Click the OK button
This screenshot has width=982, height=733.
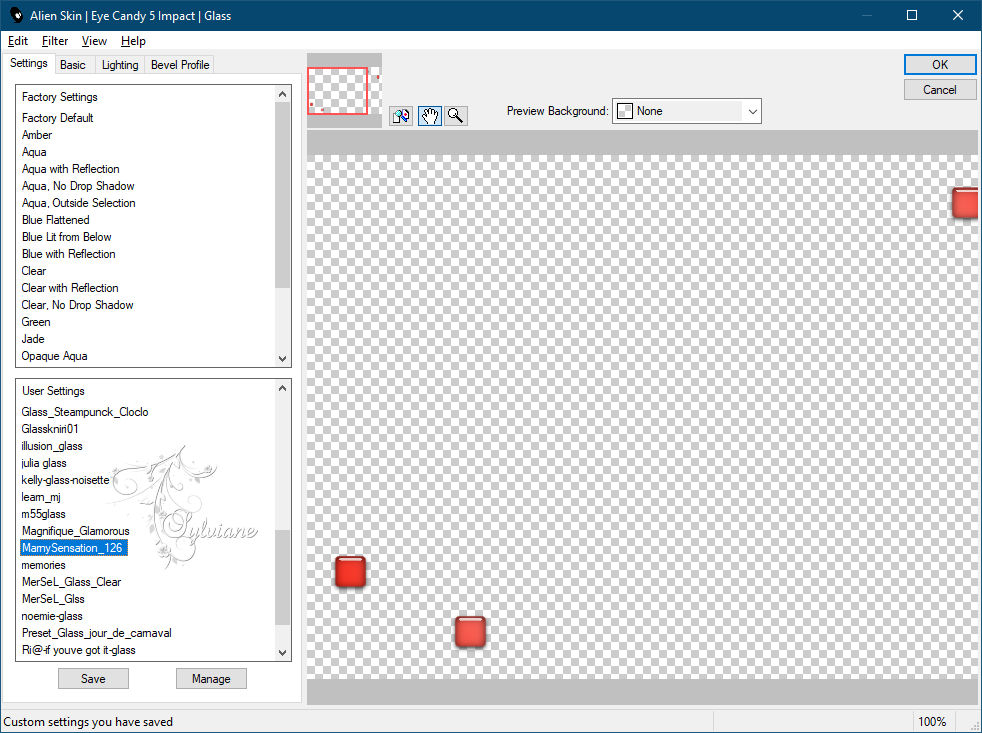(939, 65)
